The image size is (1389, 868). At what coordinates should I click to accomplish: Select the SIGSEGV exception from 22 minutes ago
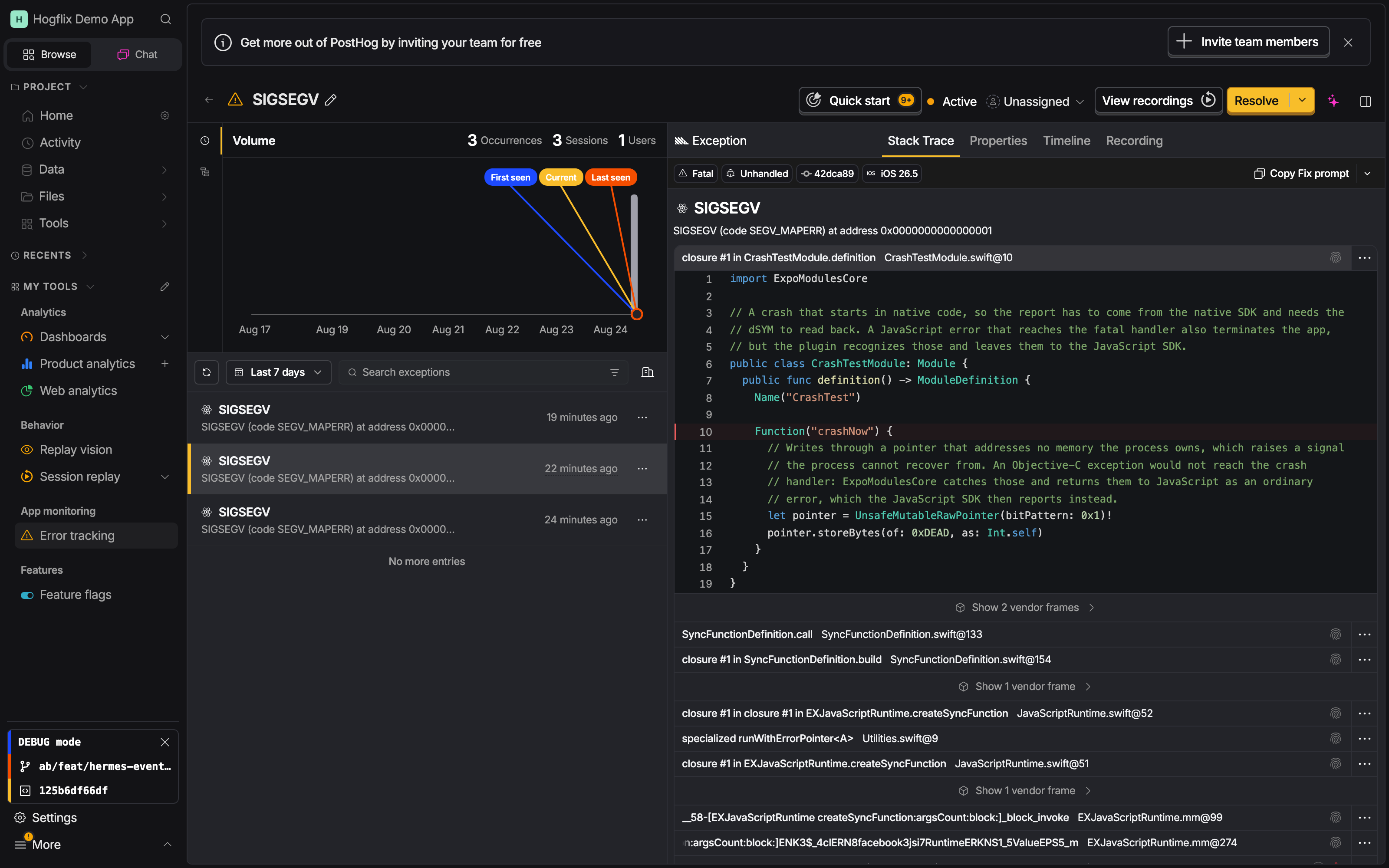[x=427, y=469]
